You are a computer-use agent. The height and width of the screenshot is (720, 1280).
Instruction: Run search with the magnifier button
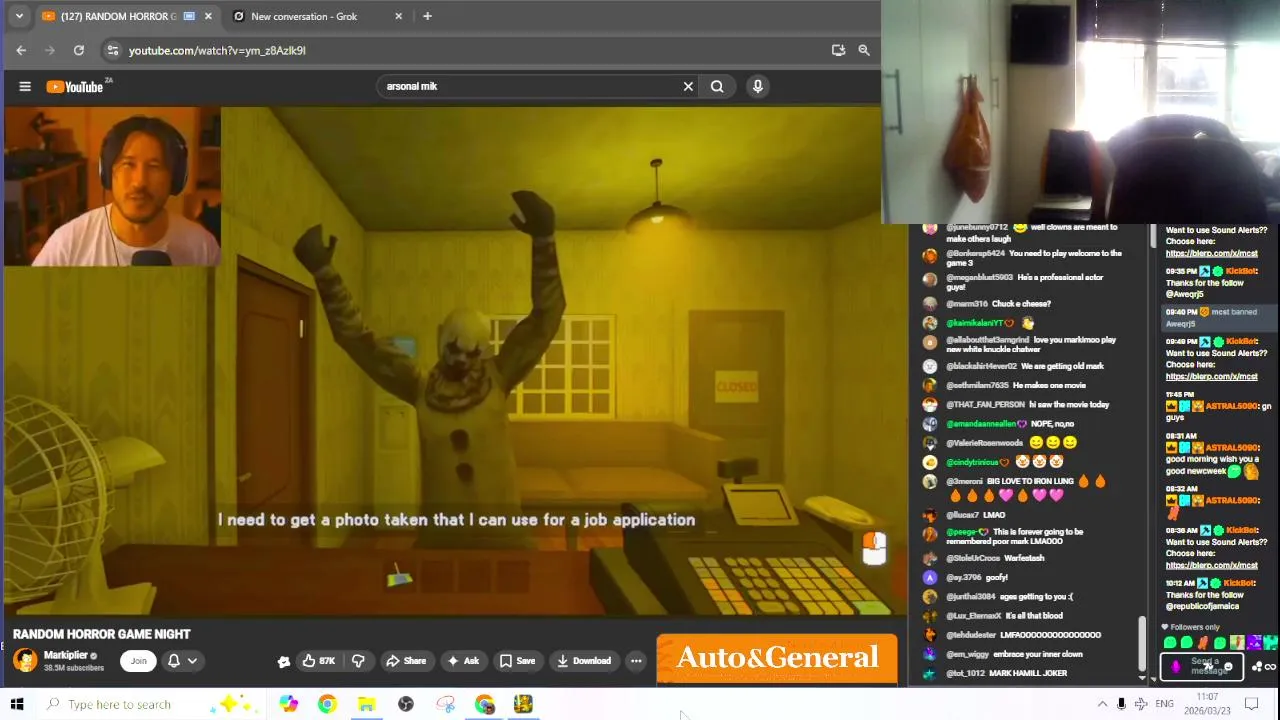click(x=717, y=87)
